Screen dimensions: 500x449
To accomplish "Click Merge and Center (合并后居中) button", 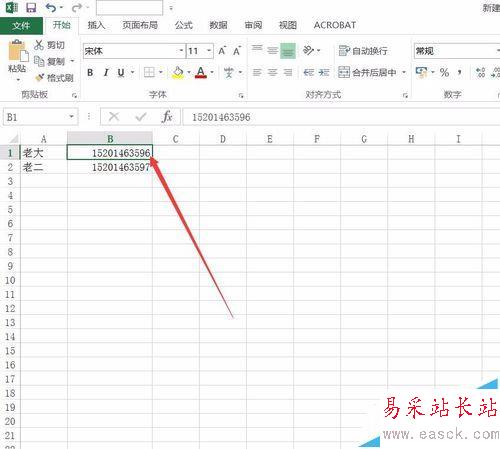I will 367,72.
